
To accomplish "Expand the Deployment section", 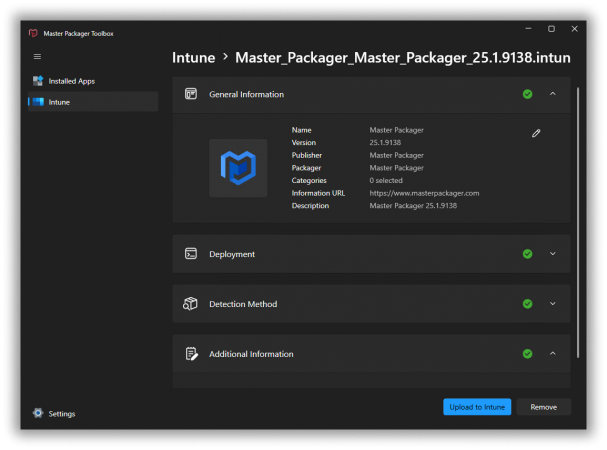I will coord(553,254).
